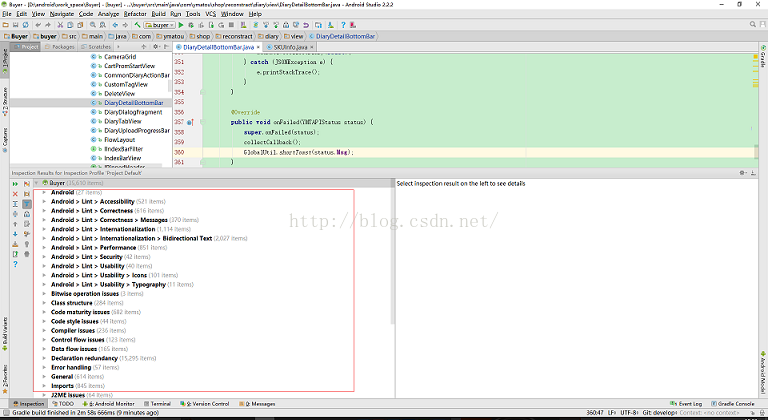The image size is (768, 420).
Task: Expand the Declaration redundancy node
Action: 44,358
